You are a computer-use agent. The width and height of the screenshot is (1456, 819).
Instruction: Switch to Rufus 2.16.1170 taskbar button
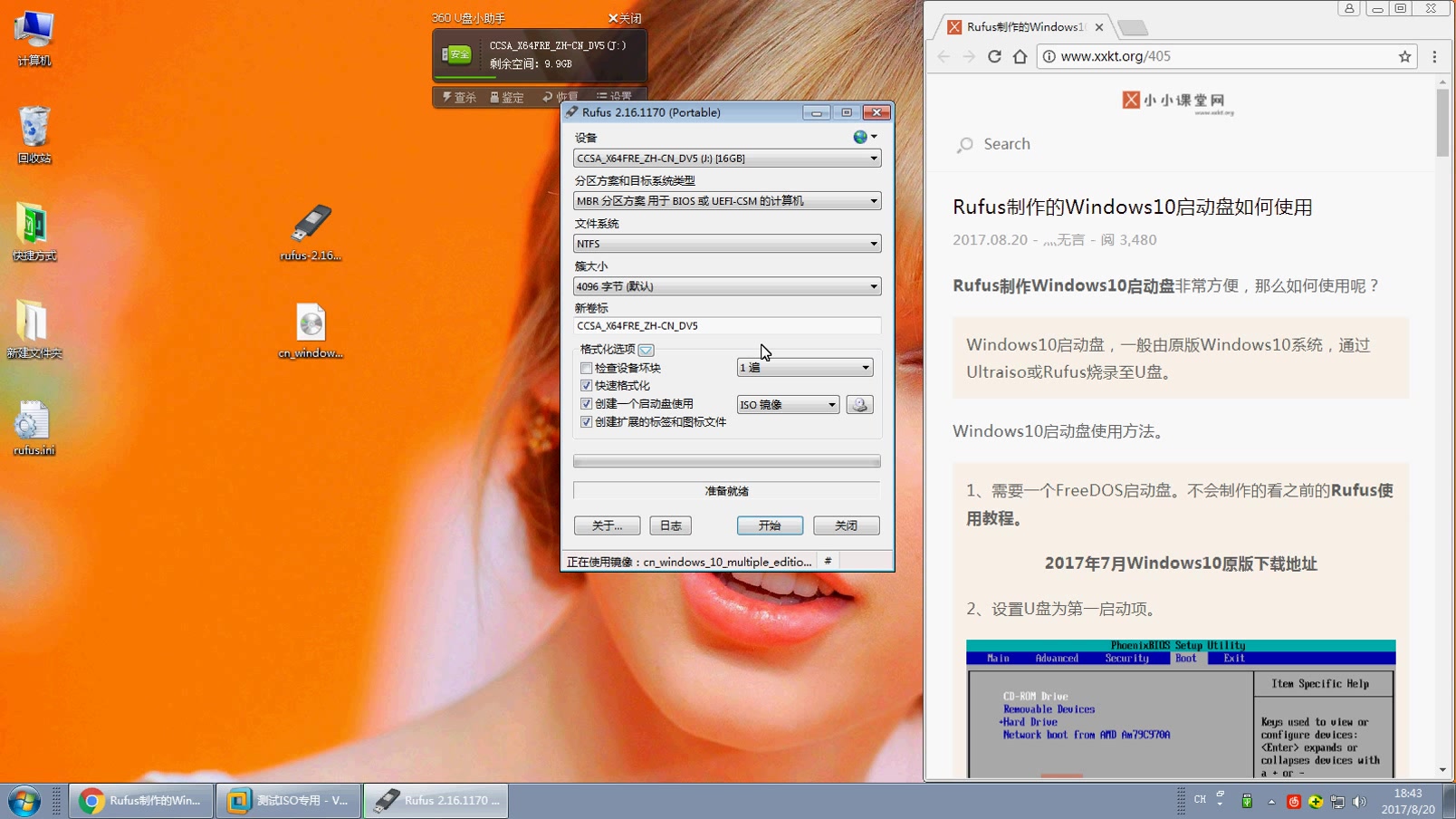436,801
